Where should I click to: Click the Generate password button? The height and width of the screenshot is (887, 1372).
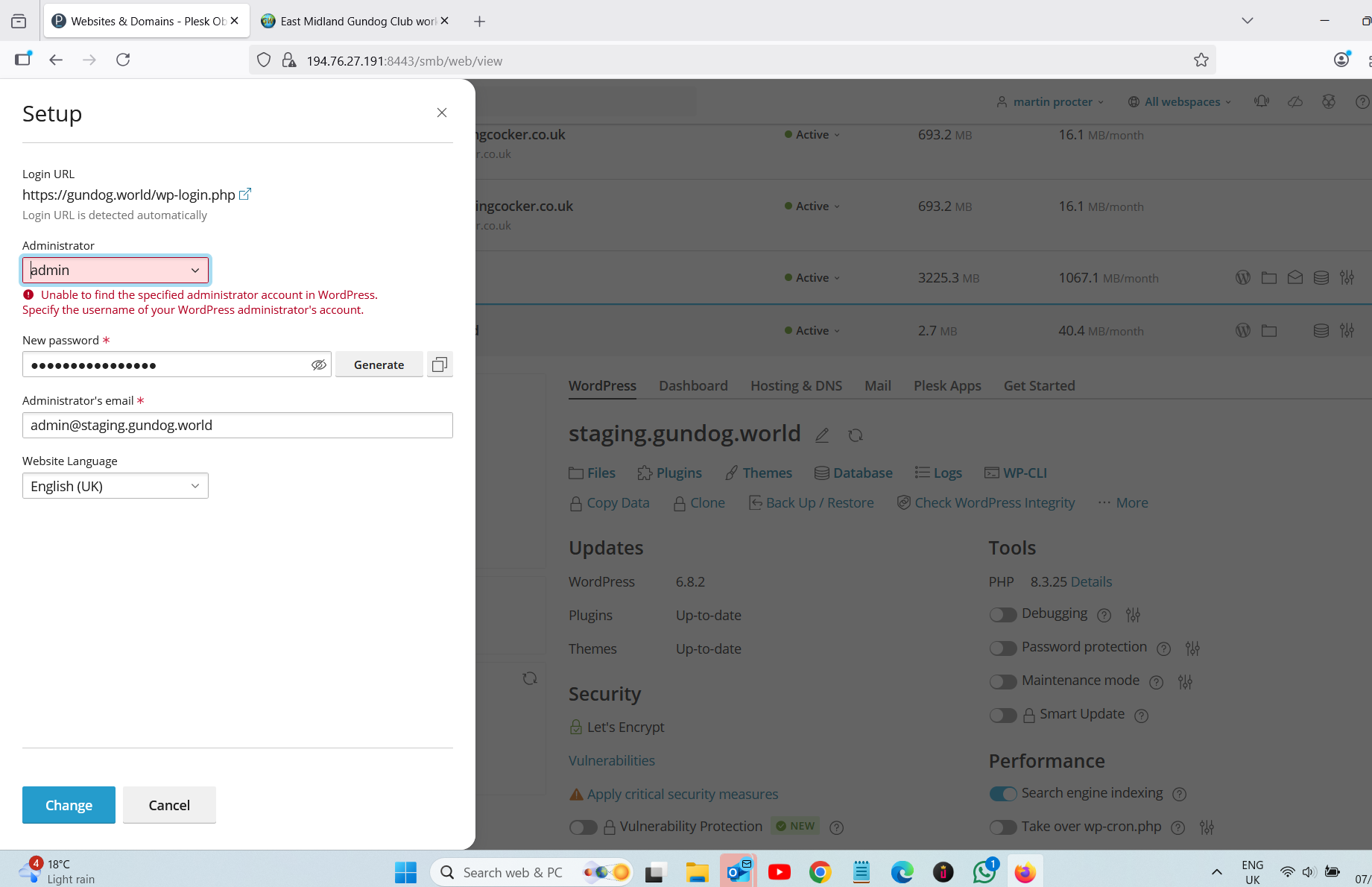point(379,364)
